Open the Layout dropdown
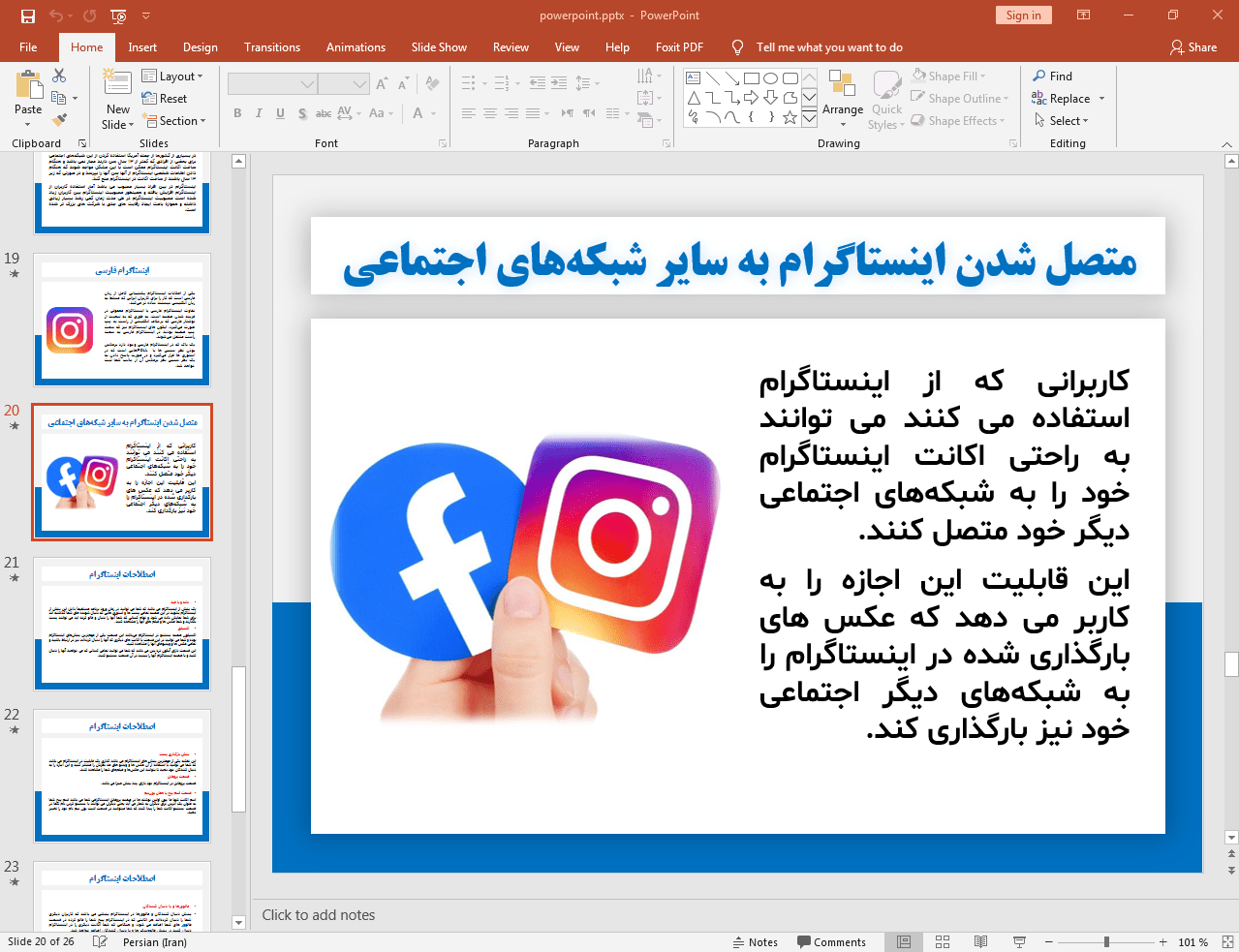1239x952 pixels. coord(172,77)
